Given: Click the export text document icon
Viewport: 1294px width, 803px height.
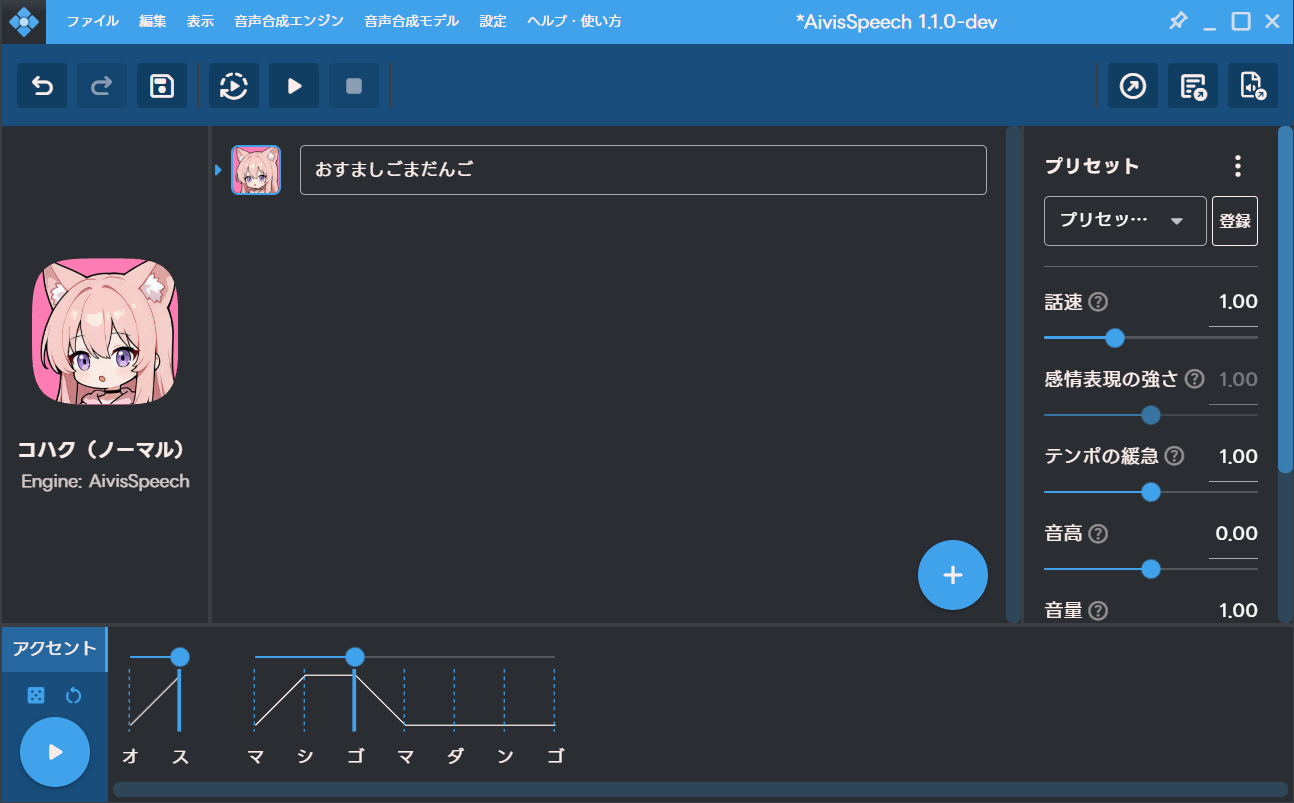Looking at the screenshot, I should [1193, 86].
